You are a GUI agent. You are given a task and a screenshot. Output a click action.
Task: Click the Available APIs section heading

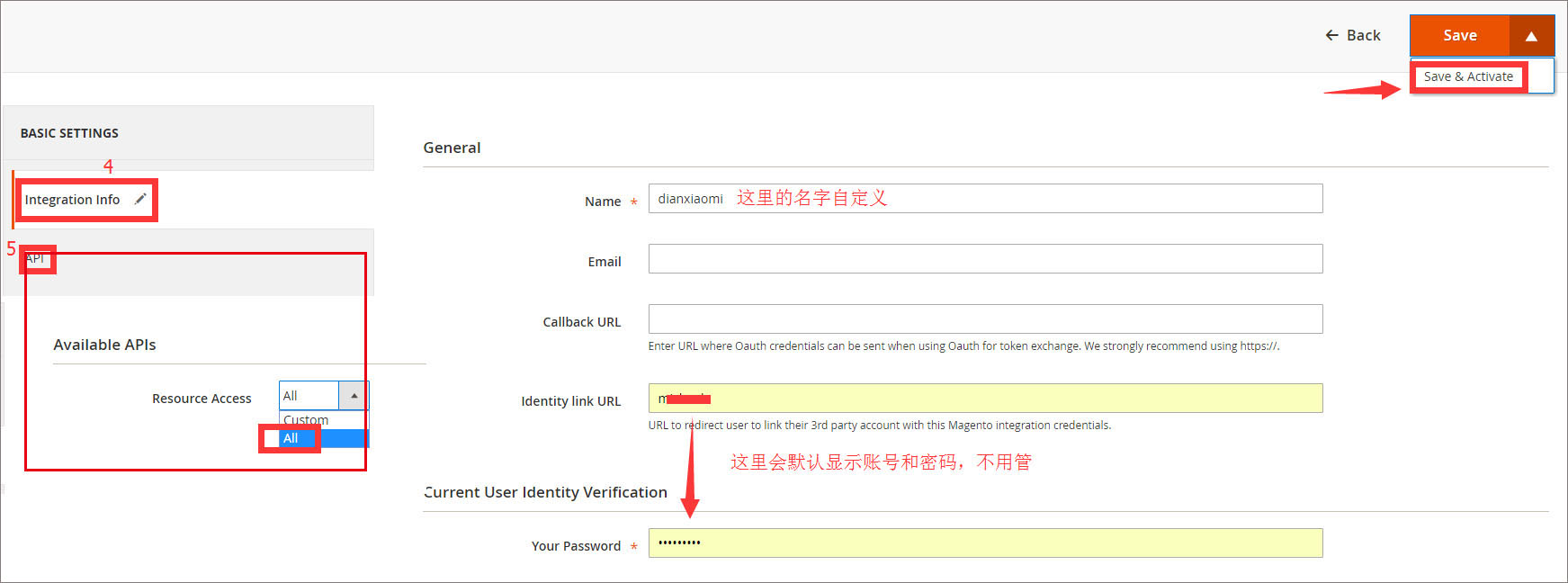[x=104, y=345]
